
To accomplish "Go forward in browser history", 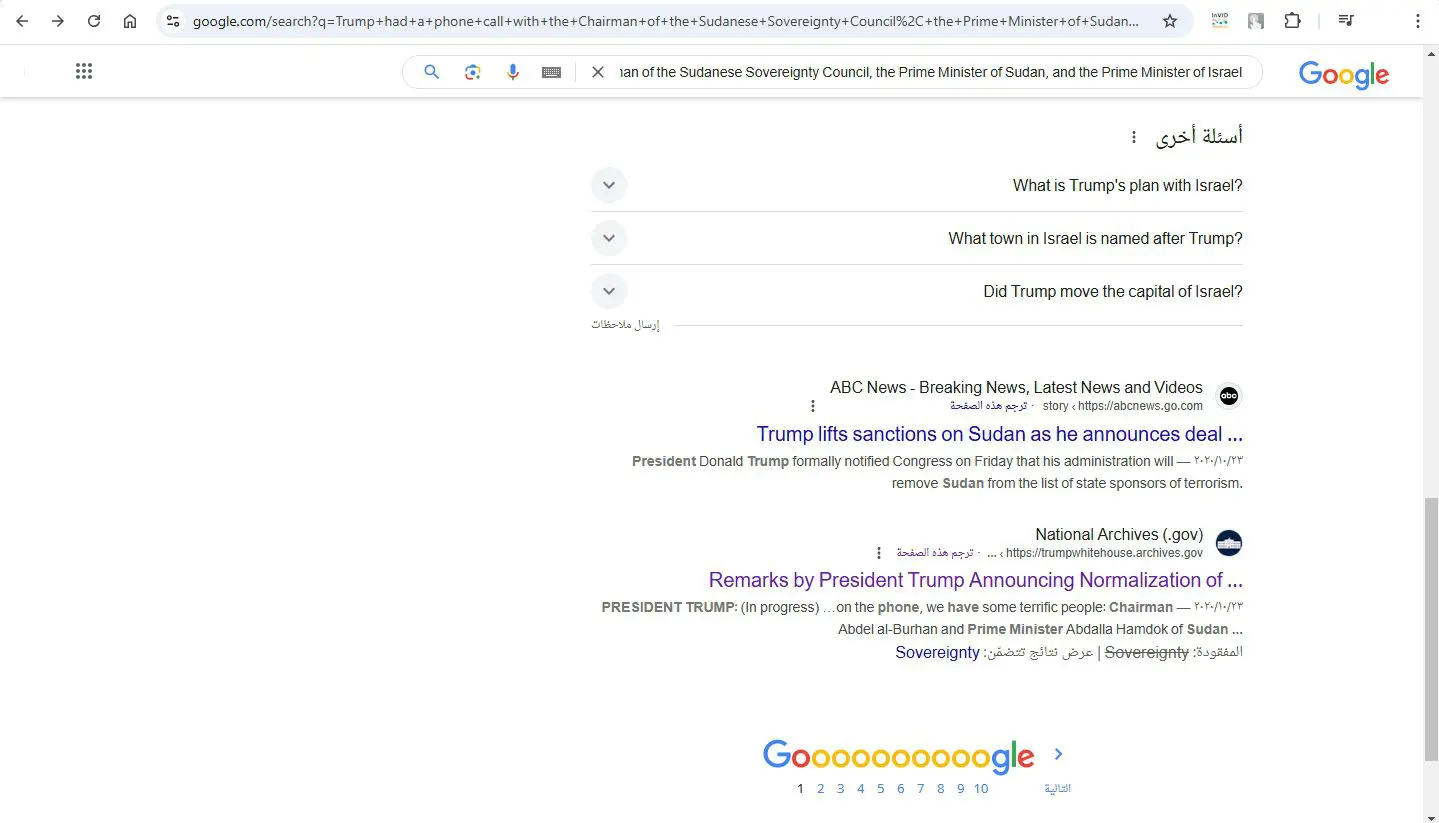I will point(58,21).
